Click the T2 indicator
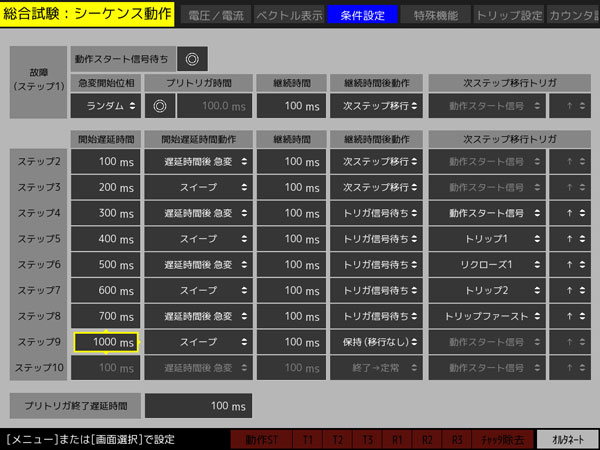 click(339, 439)
